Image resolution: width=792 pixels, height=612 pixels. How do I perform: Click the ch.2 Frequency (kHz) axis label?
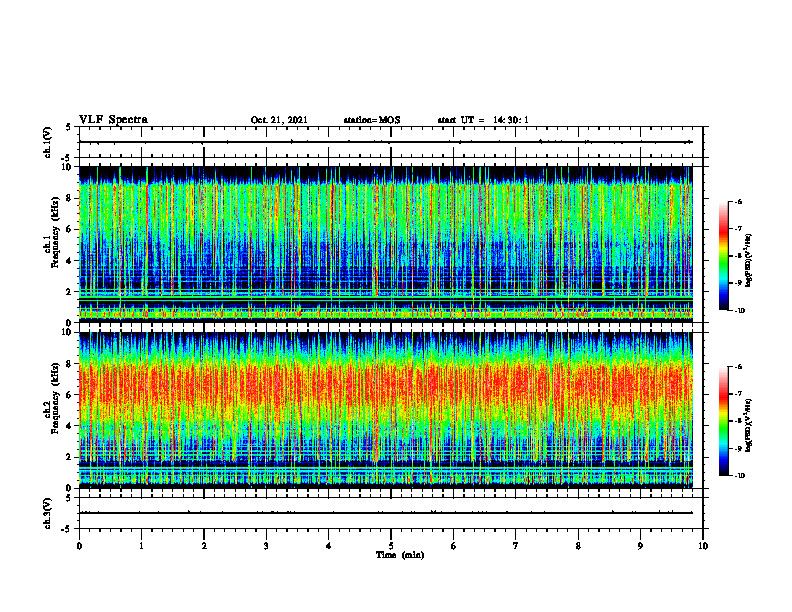click(x=51, y=398)
